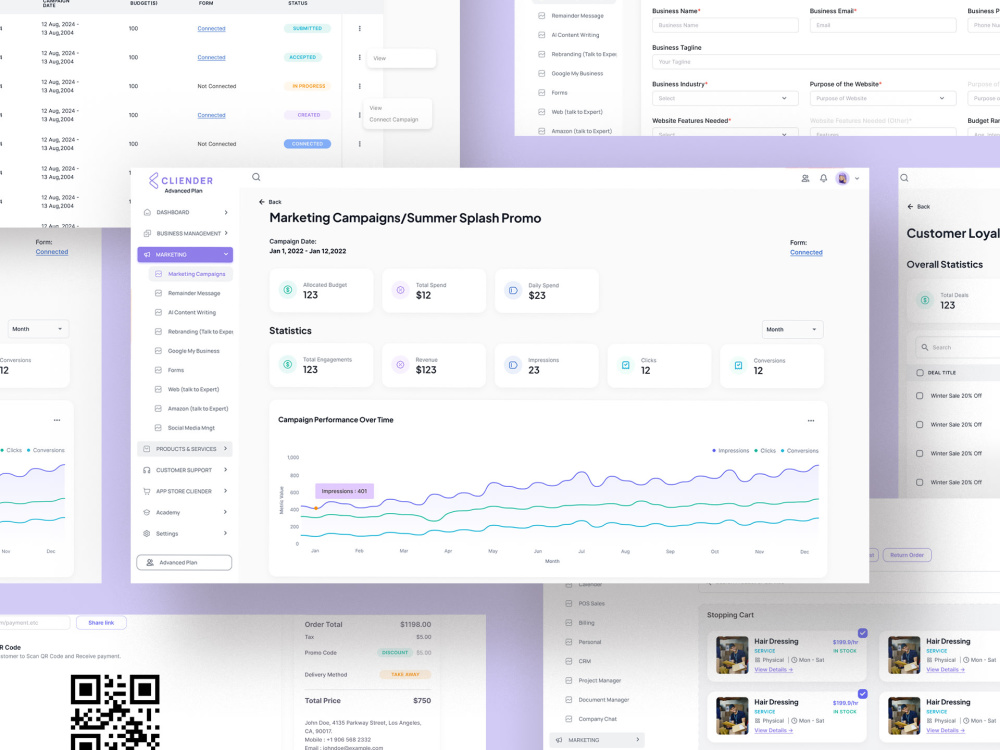This screenshot has width=1000, height=750.
Task: Click the Connected form link in main window
Action: [806, 253]
